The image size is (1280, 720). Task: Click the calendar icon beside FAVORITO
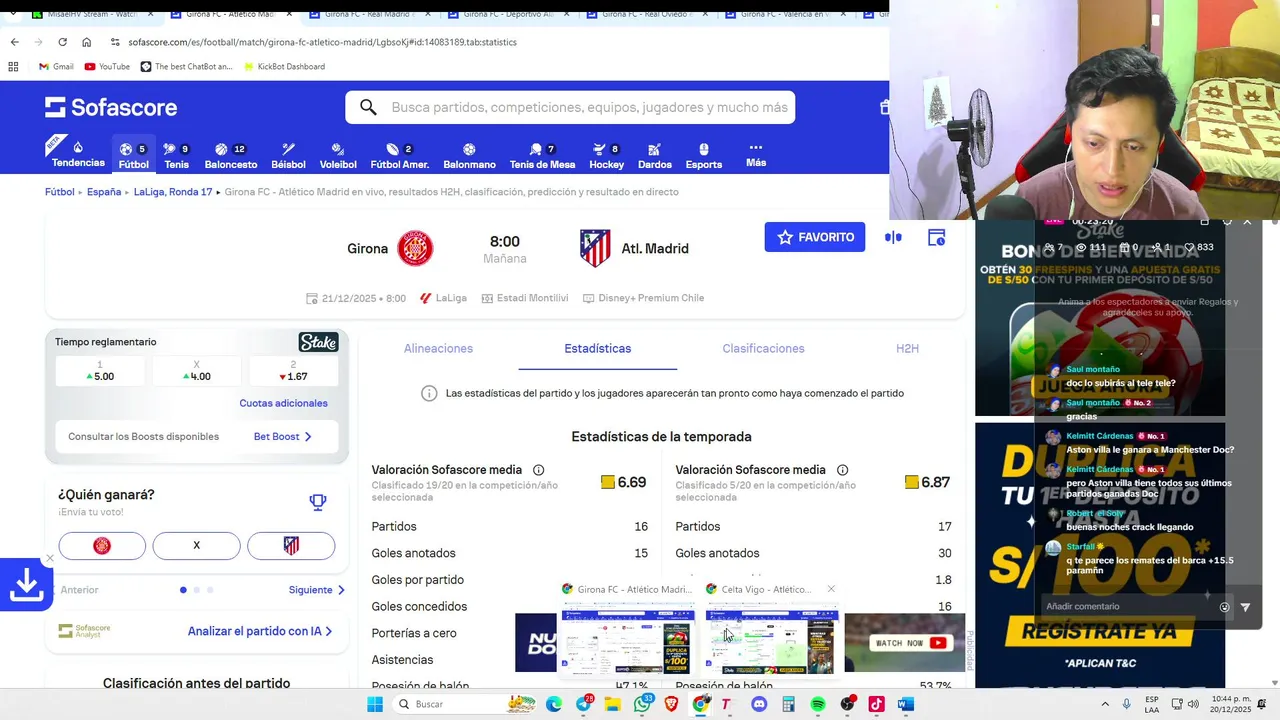(x=936, y=237)
